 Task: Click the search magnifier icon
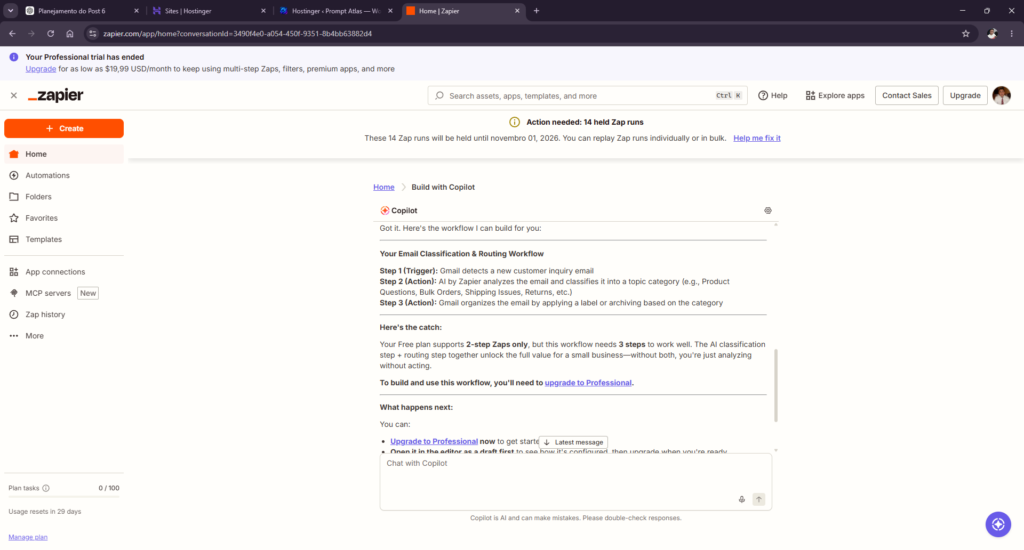(440, 96)
